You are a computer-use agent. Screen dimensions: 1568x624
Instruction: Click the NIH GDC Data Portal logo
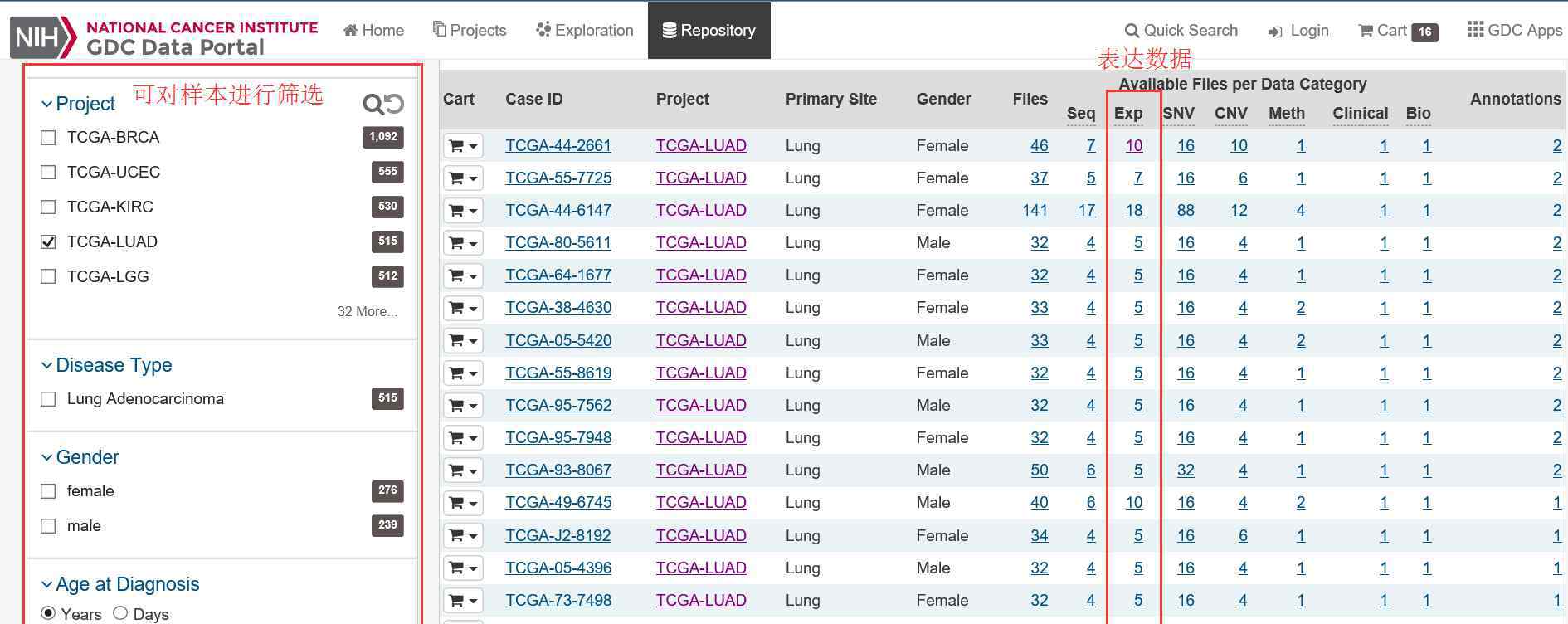(x=164, y=38)
